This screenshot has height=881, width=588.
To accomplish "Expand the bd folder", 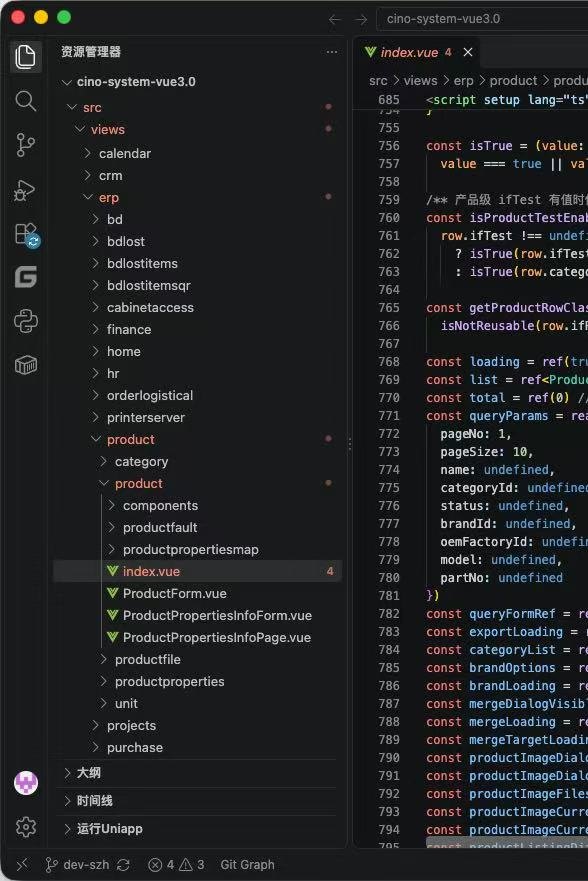I will (198, 219).
